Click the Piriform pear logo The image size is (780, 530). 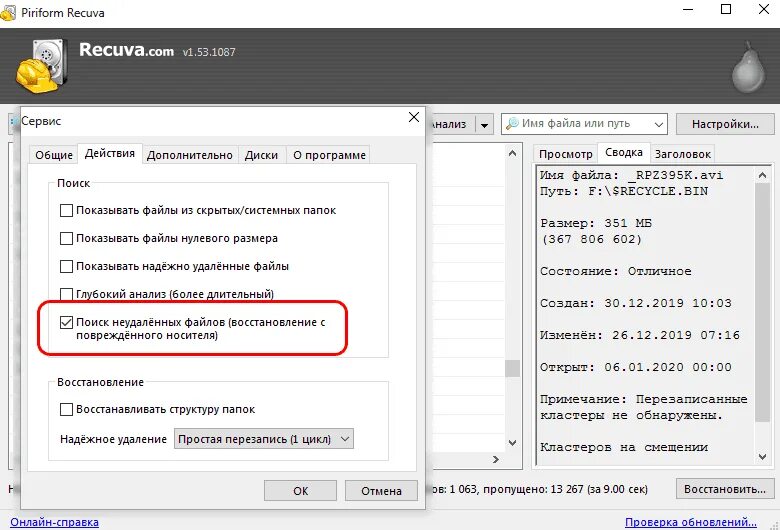click(749, 68)
